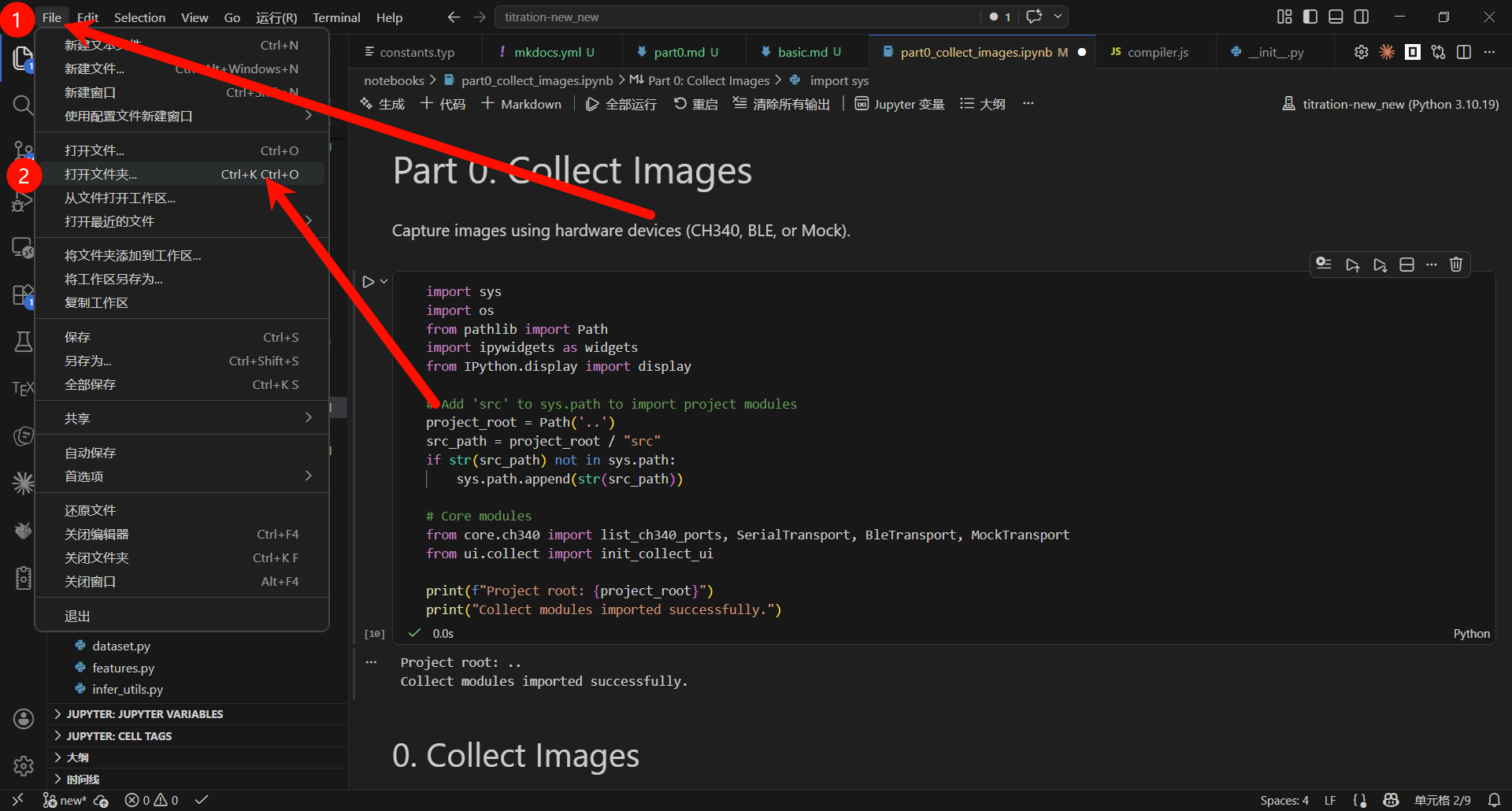Run by line from cell toolbar
The width and height of the screenshot is (1512, 811).
pyautogui.click(x=1324, y=265)
